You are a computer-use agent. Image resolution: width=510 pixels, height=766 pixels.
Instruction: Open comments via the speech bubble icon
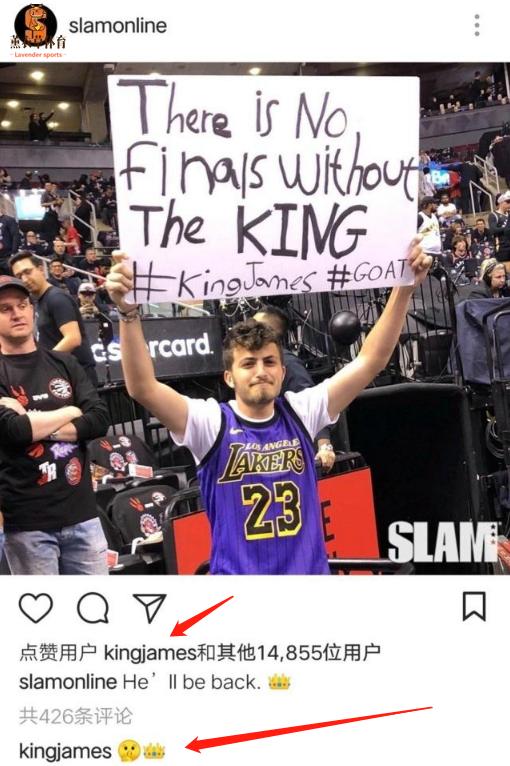coord(93,608)
